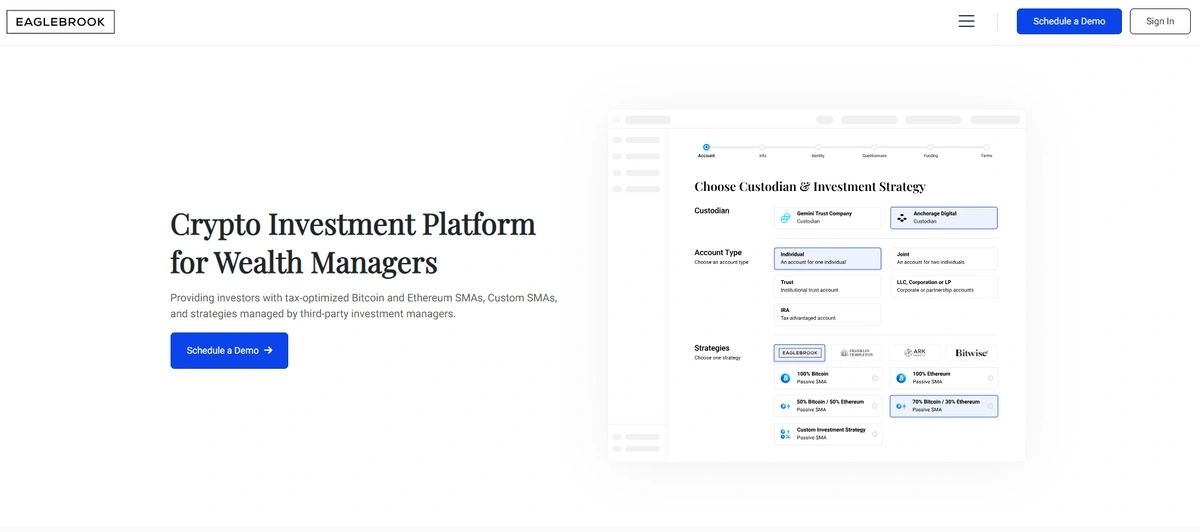Select the Joint account type
1200x532 pixels.
click(944, 258)
